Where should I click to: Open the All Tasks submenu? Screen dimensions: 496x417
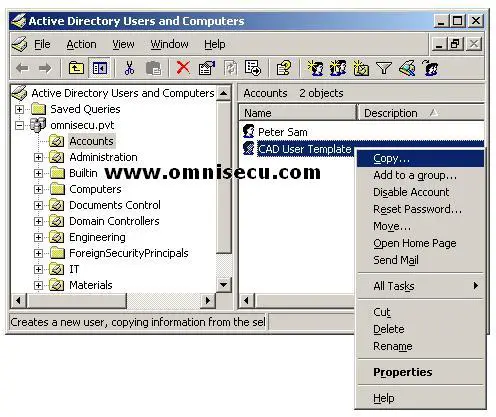[420, 286]
